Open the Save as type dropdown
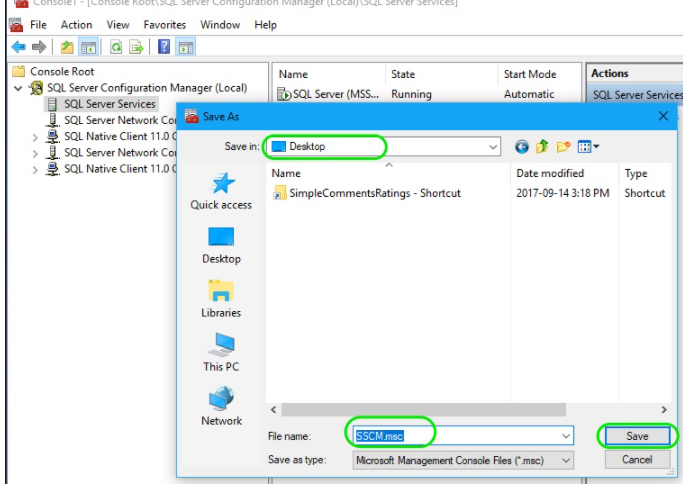 565,460
